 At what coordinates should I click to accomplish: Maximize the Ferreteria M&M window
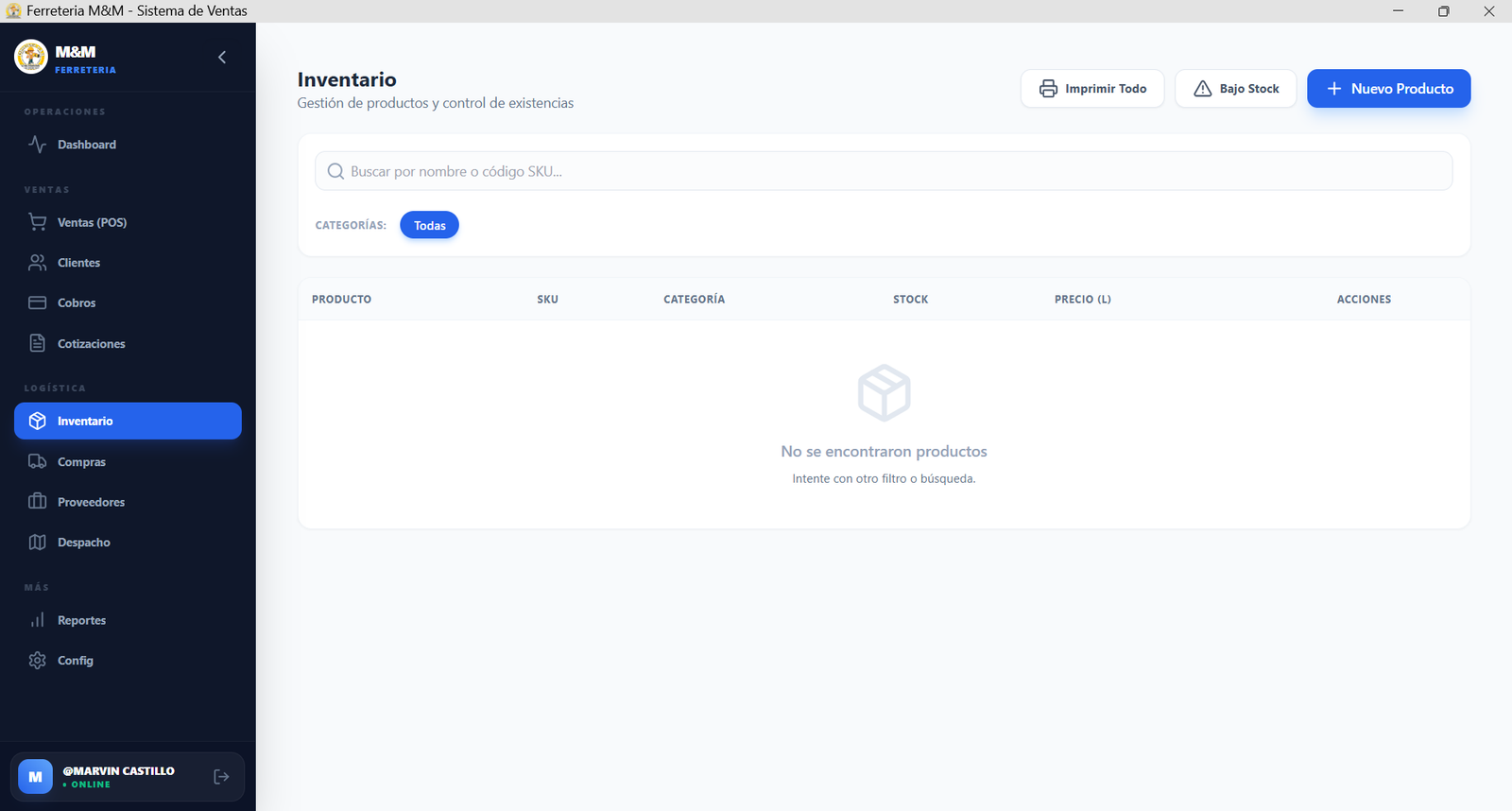[1443, 11]
